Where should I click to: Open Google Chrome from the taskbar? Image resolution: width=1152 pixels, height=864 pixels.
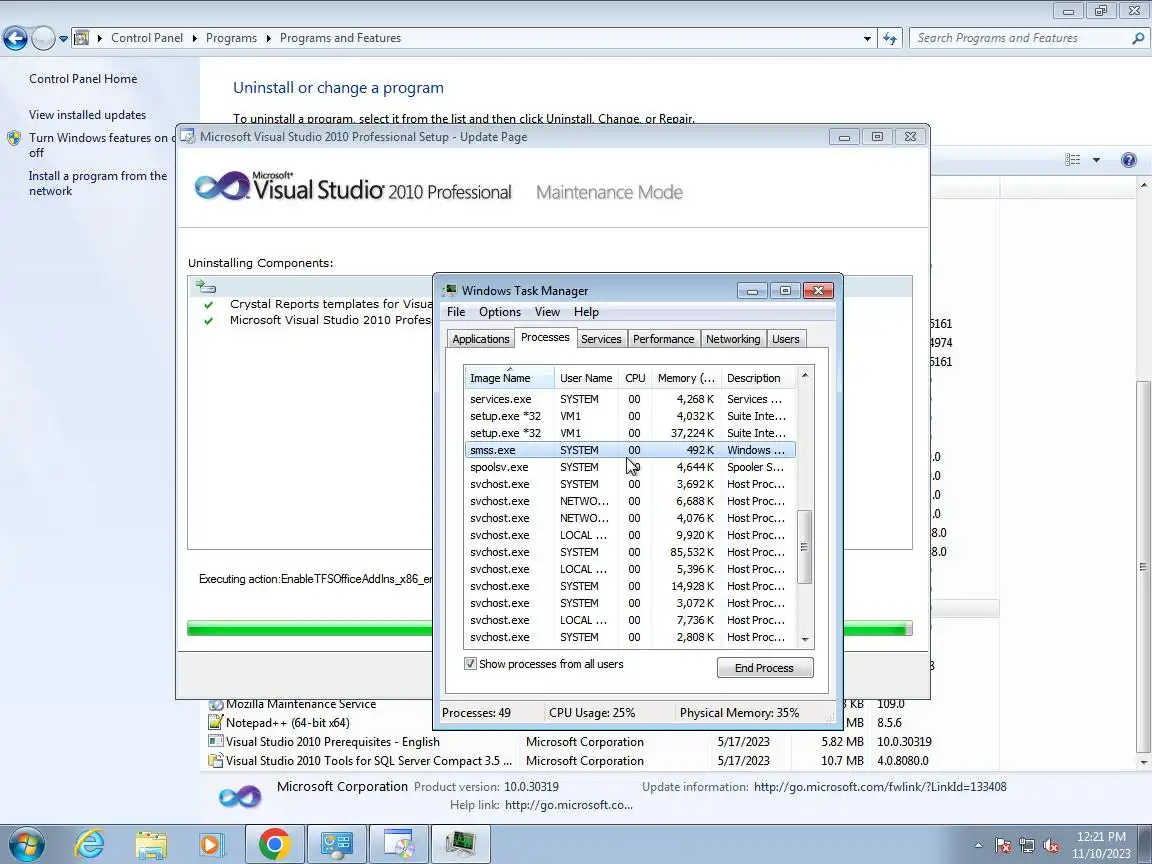pos(274,844)
